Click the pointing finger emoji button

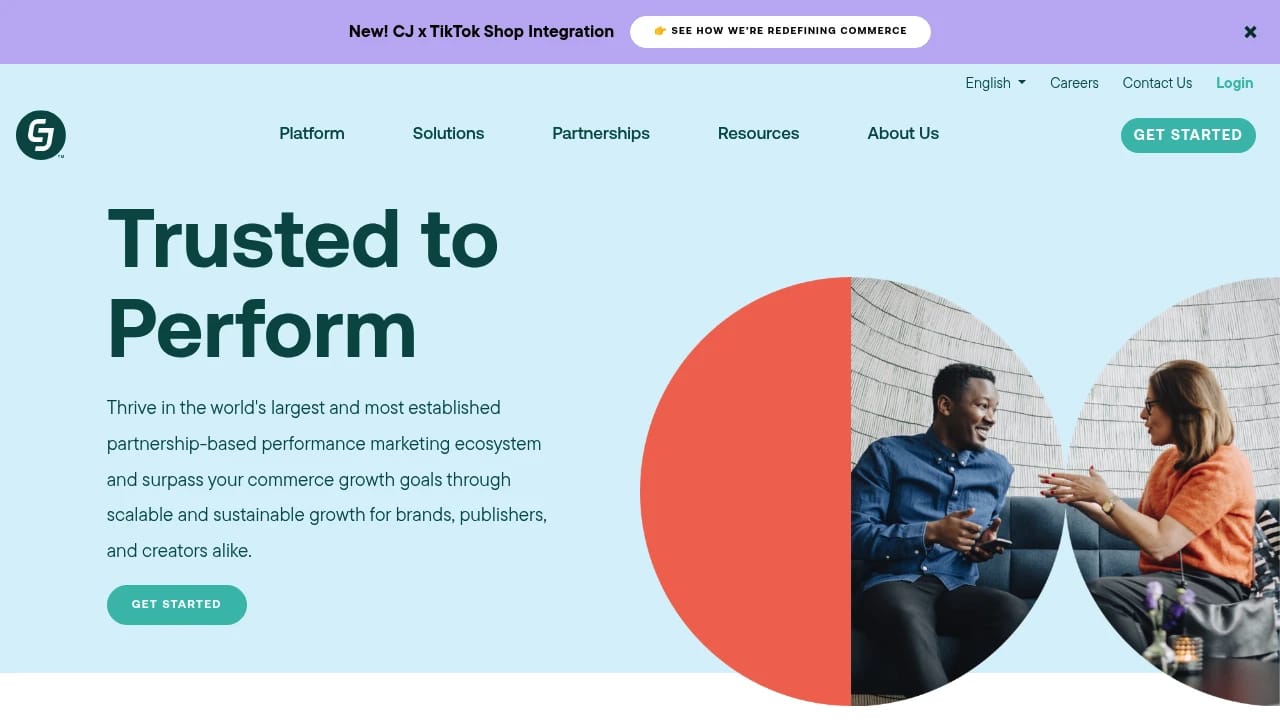click(659, 31)
